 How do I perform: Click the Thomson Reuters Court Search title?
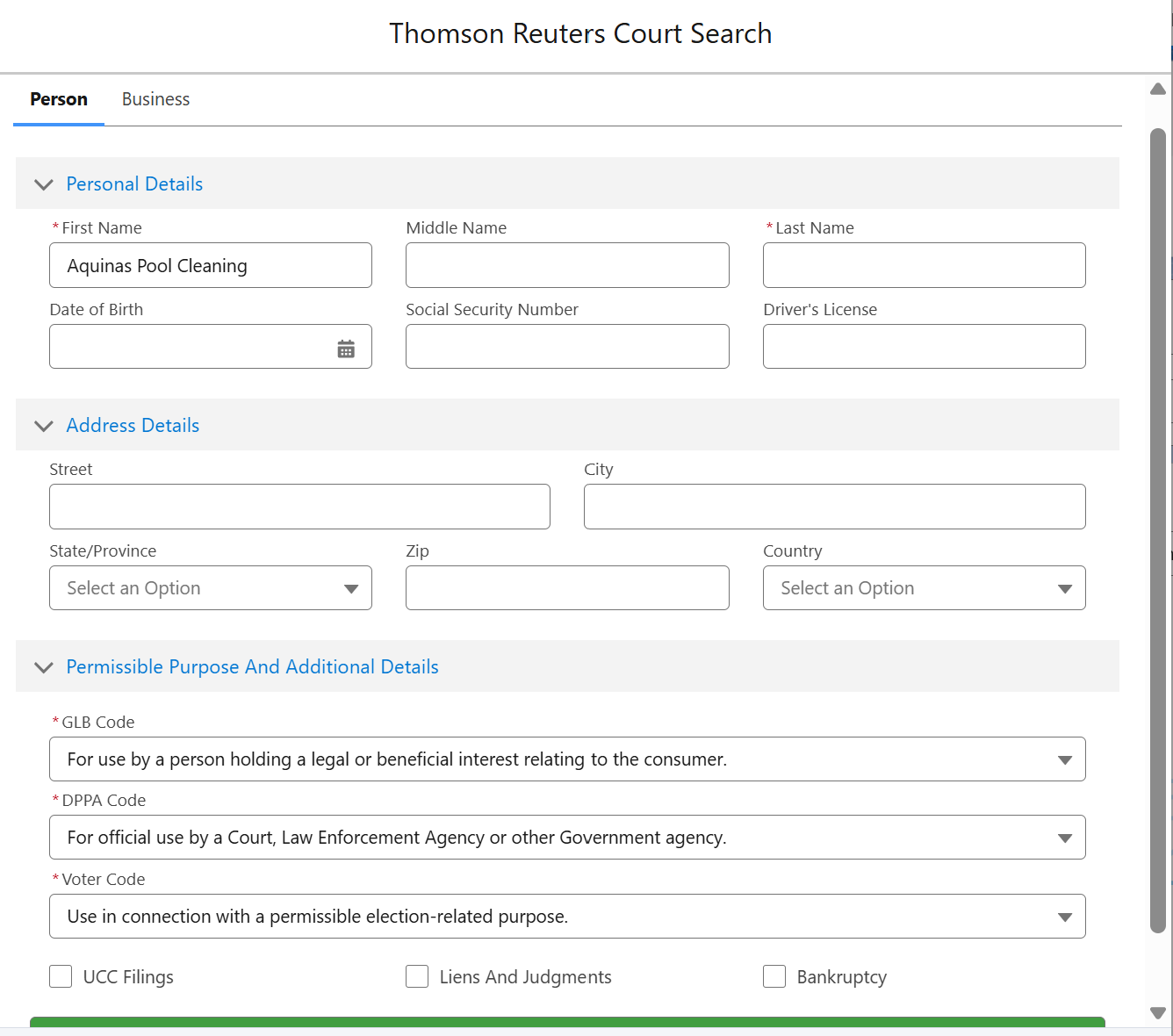coord(580,33)
